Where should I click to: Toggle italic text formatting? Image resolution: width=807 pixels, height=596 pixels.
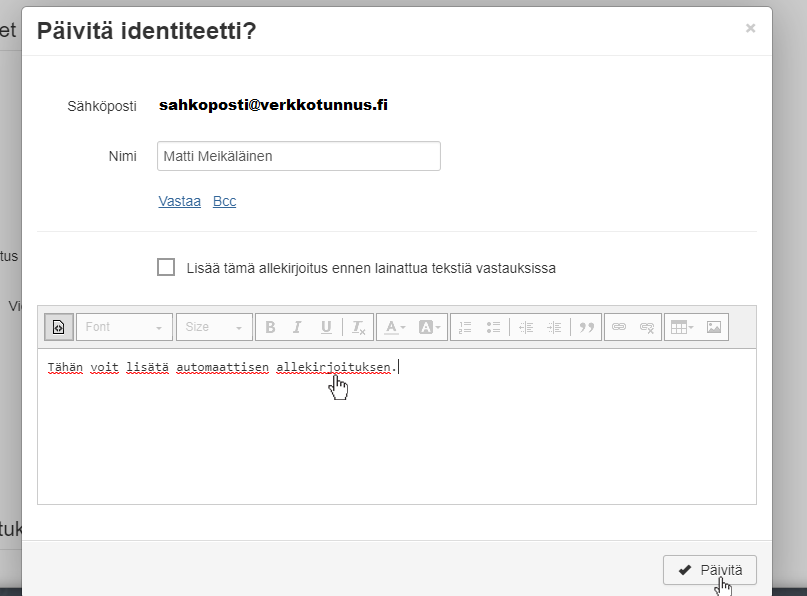pos(297,327)
